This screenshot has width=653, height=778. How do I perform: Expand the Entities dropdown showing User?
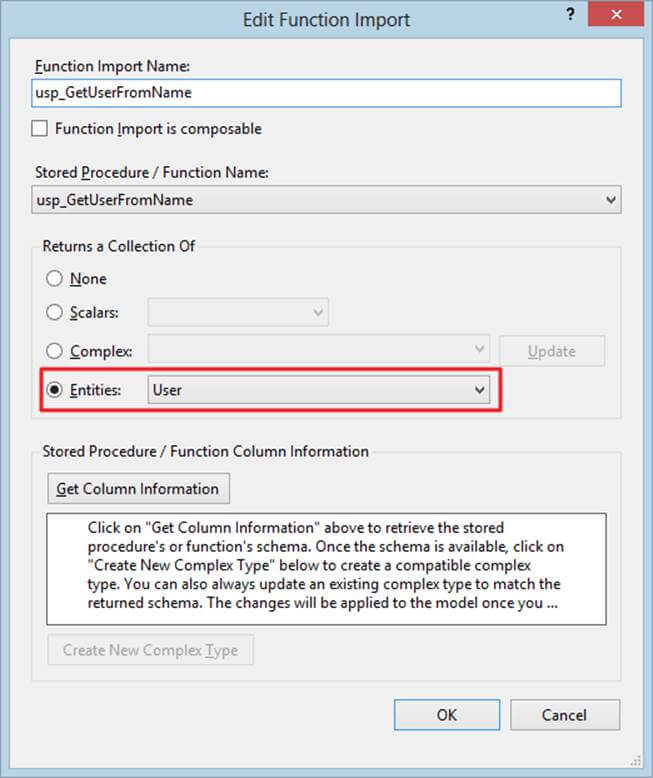319,390
